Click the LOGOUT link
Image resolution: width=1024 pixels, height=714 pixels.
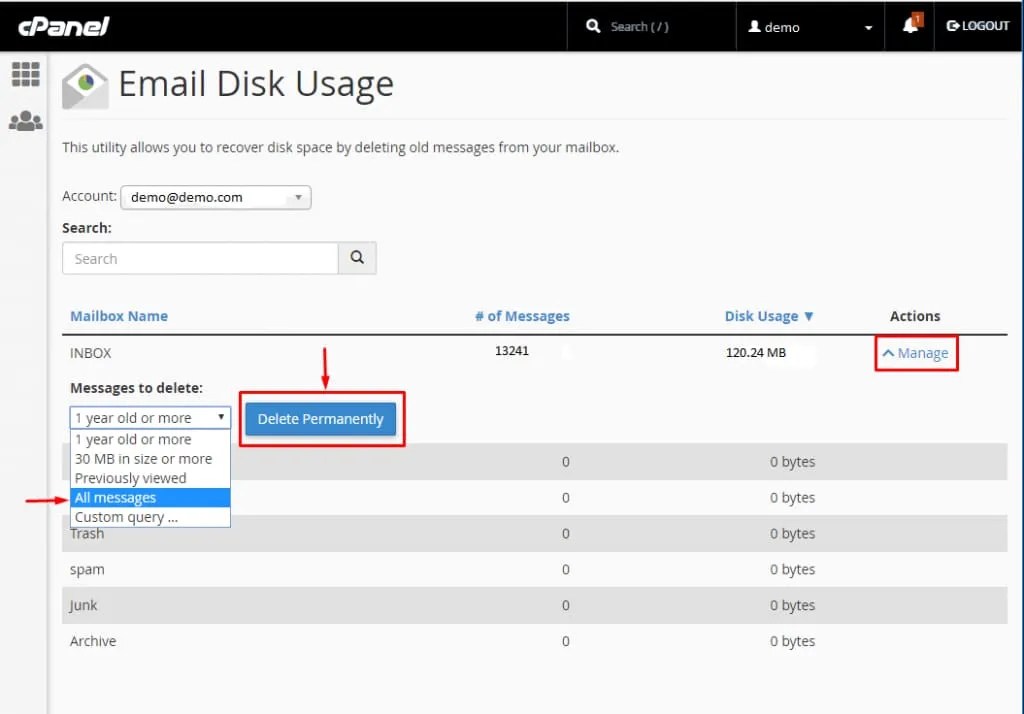[977, 26]
